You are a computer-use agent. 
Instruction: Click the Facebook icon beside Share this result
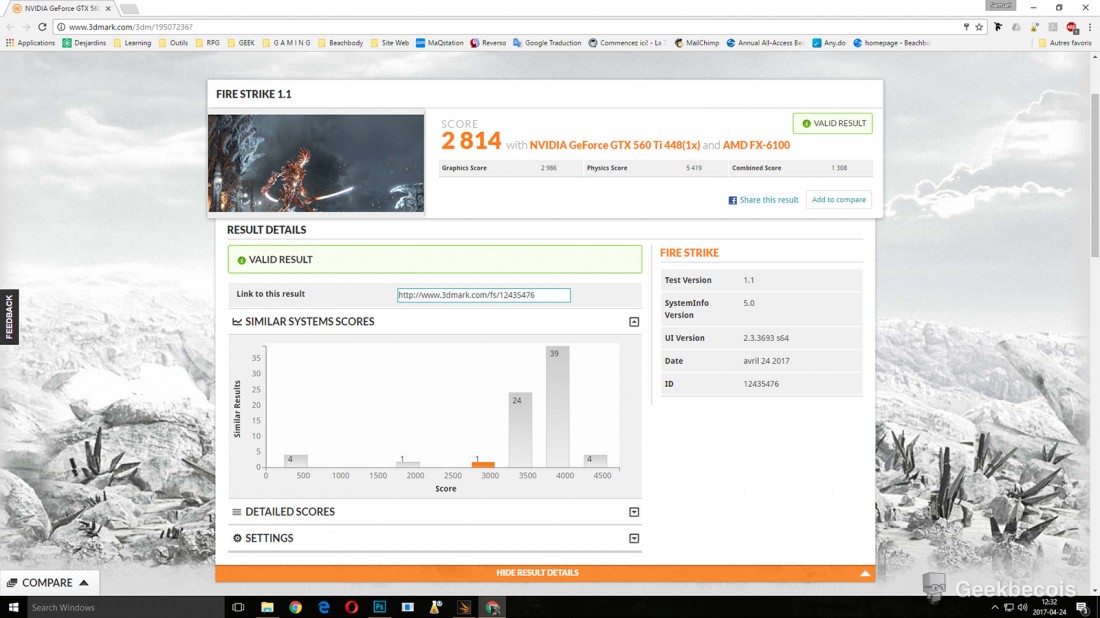[733, 200]
